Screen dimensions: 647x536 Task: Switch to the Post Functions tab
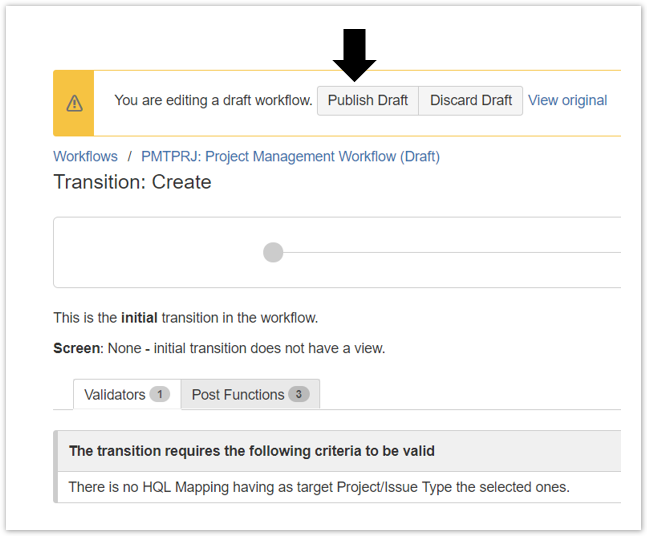point(238,394)
